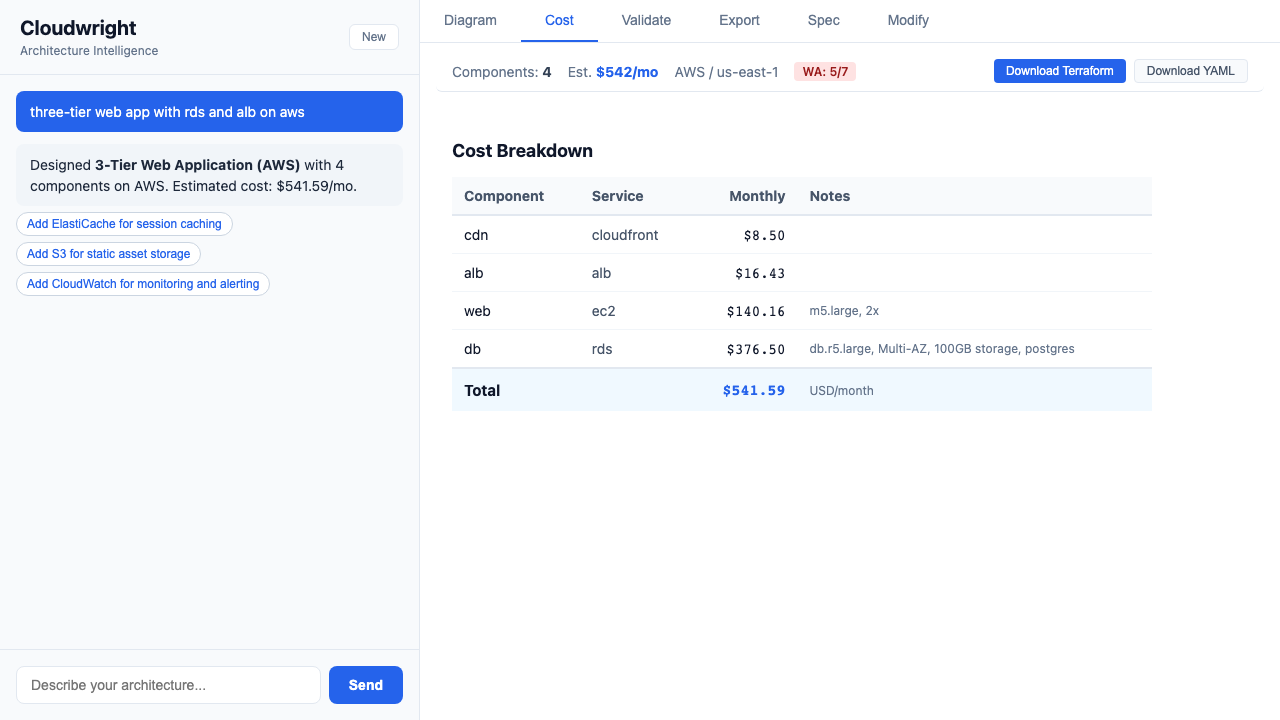The width and height of the screenshot is (1280, 720).
Task: Open the Spec tab
Action: tap(824, 20)
